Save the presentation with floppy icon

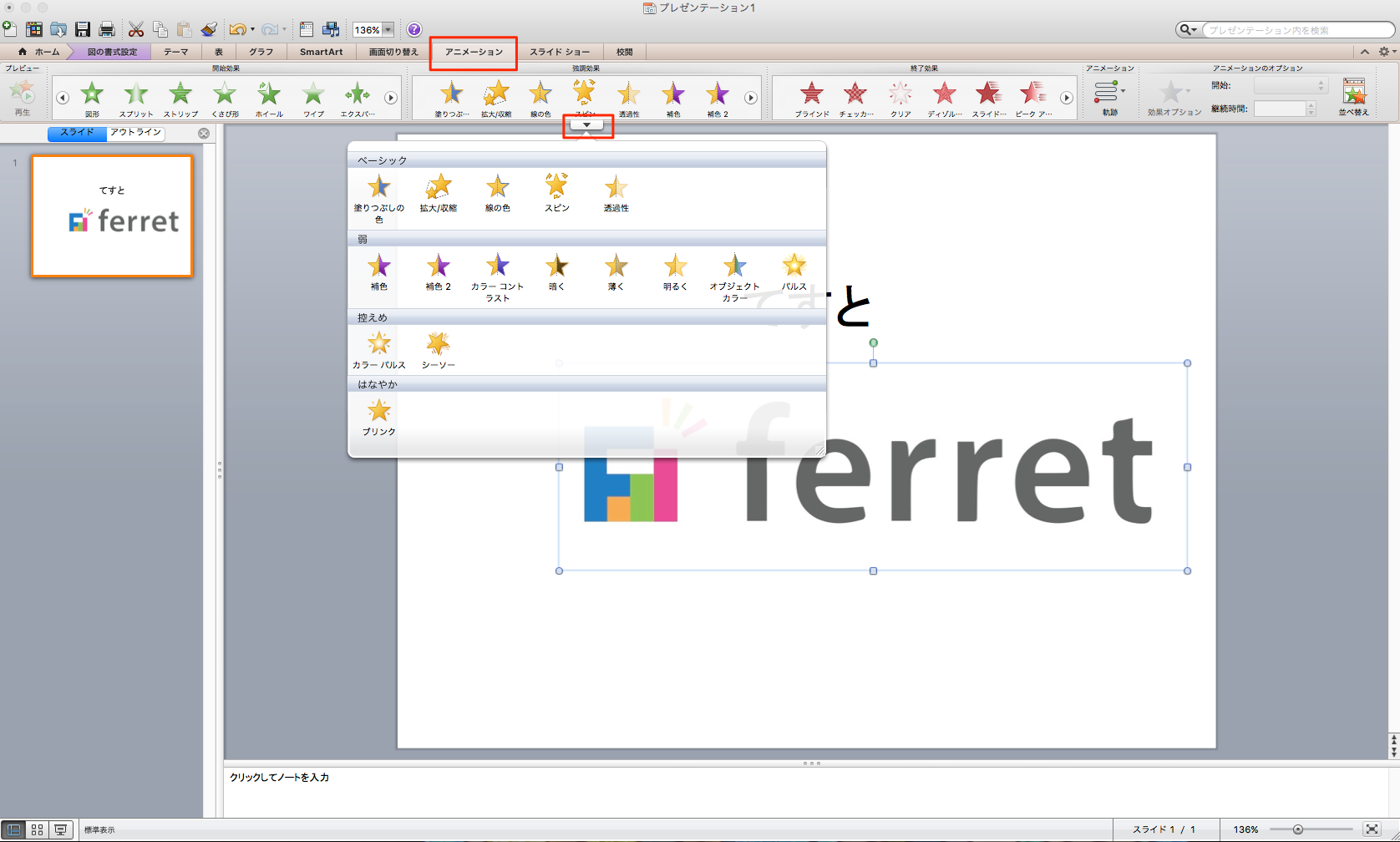point(82,29)
